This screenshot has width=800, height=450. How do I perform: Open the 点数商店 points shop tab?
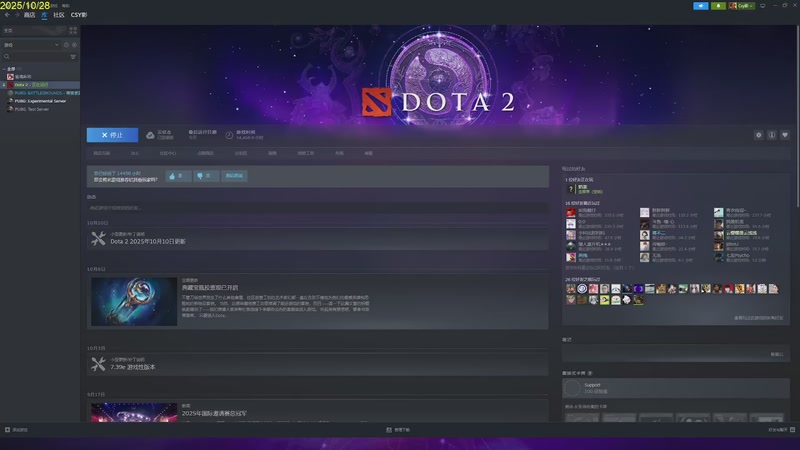[205, 153]
